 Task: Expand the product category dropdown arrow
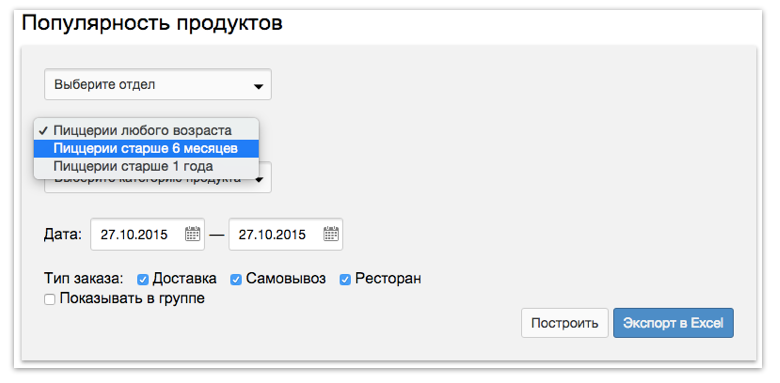point(259,181)
